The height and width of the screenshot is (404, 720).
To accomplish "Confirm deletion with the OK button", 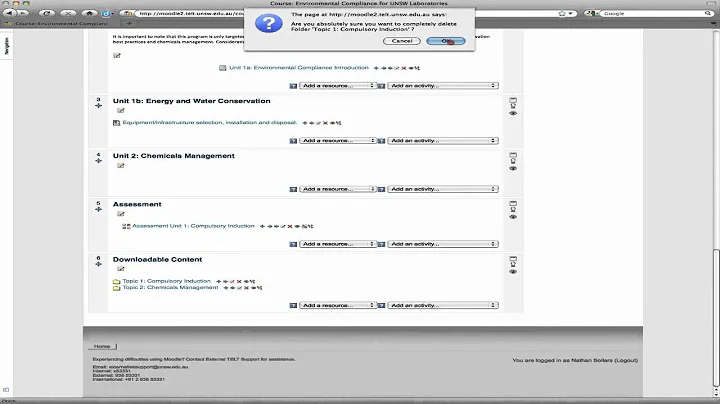I will [446, 41].
